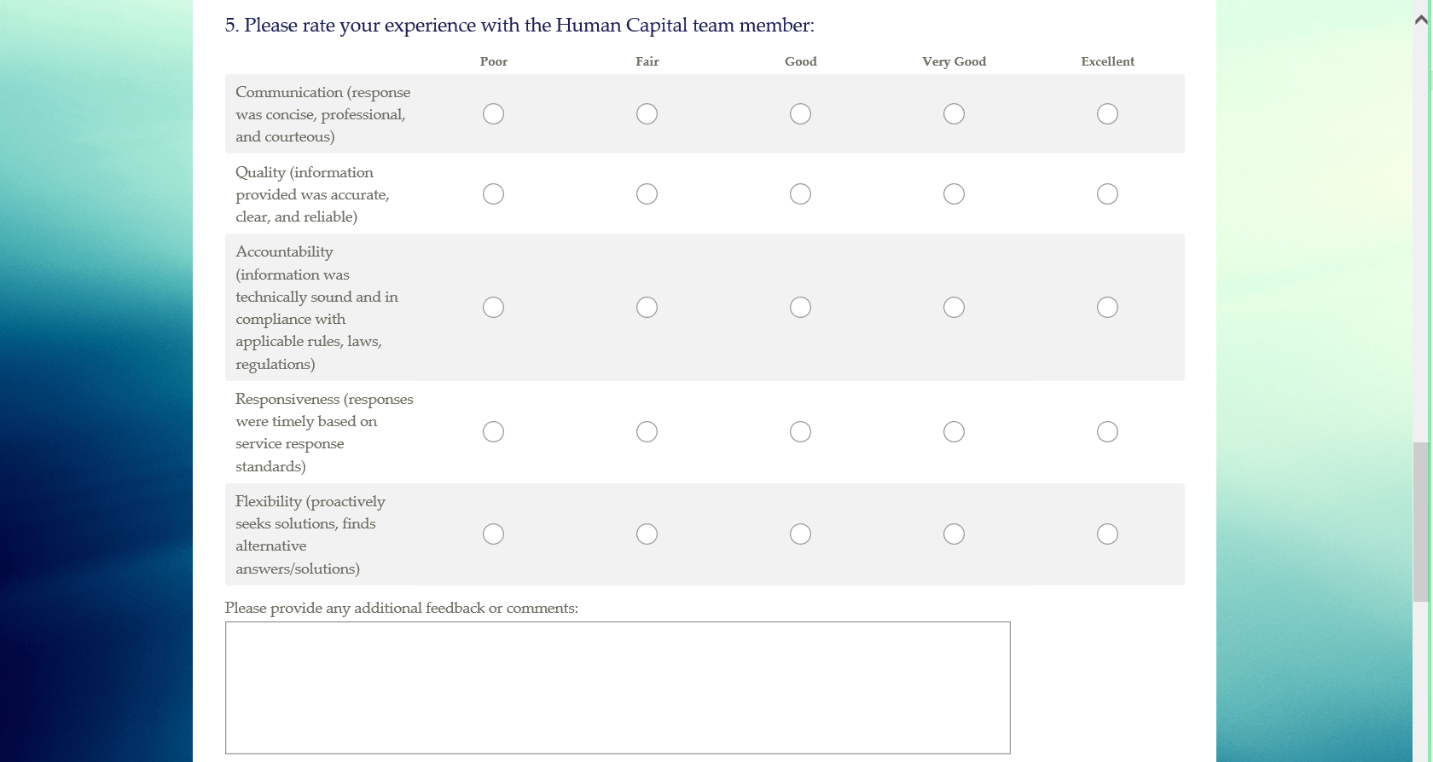Rate Accountability as Poor

[x=493, y=307]
